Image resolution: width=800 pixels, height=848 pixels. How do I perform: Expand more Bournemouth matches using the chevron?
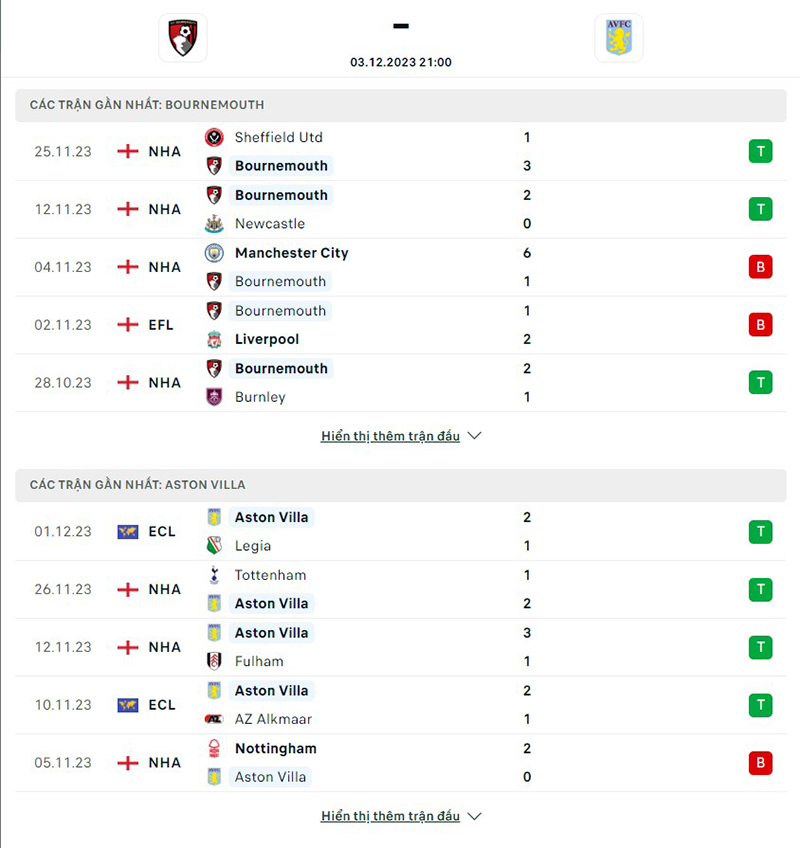tap(475, 436)
